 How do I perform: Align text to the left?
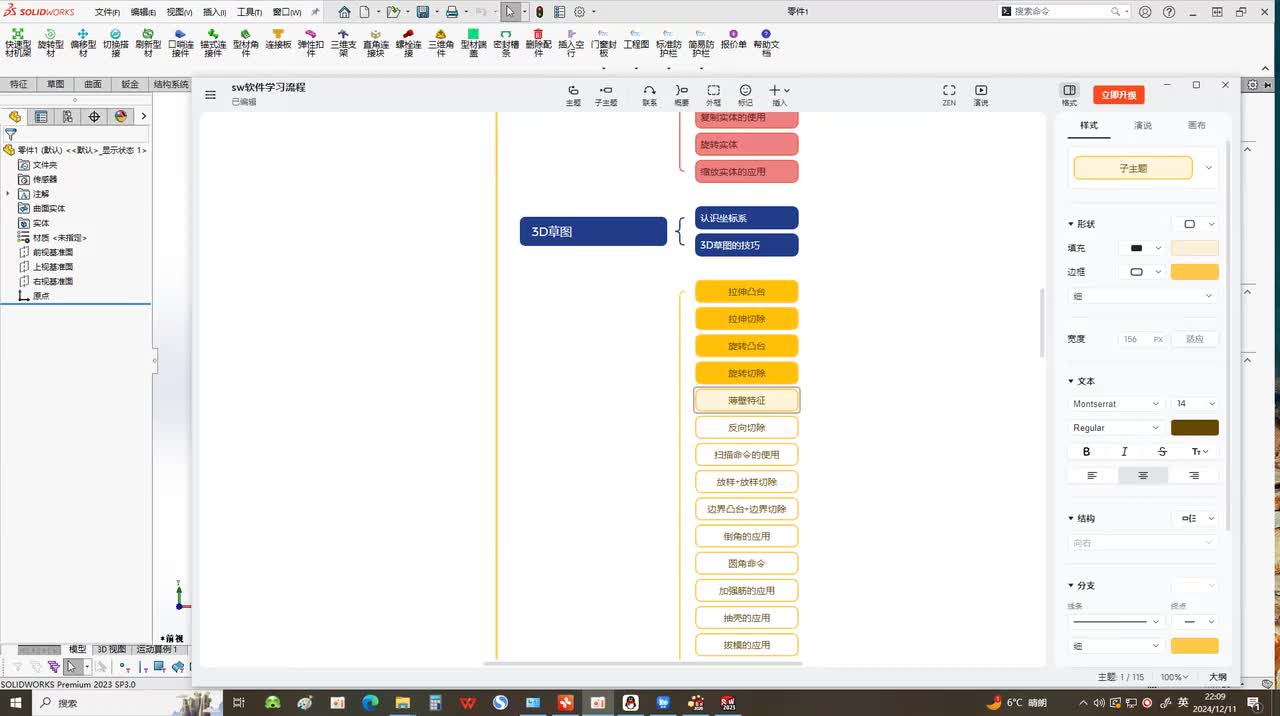[1092, 476]
